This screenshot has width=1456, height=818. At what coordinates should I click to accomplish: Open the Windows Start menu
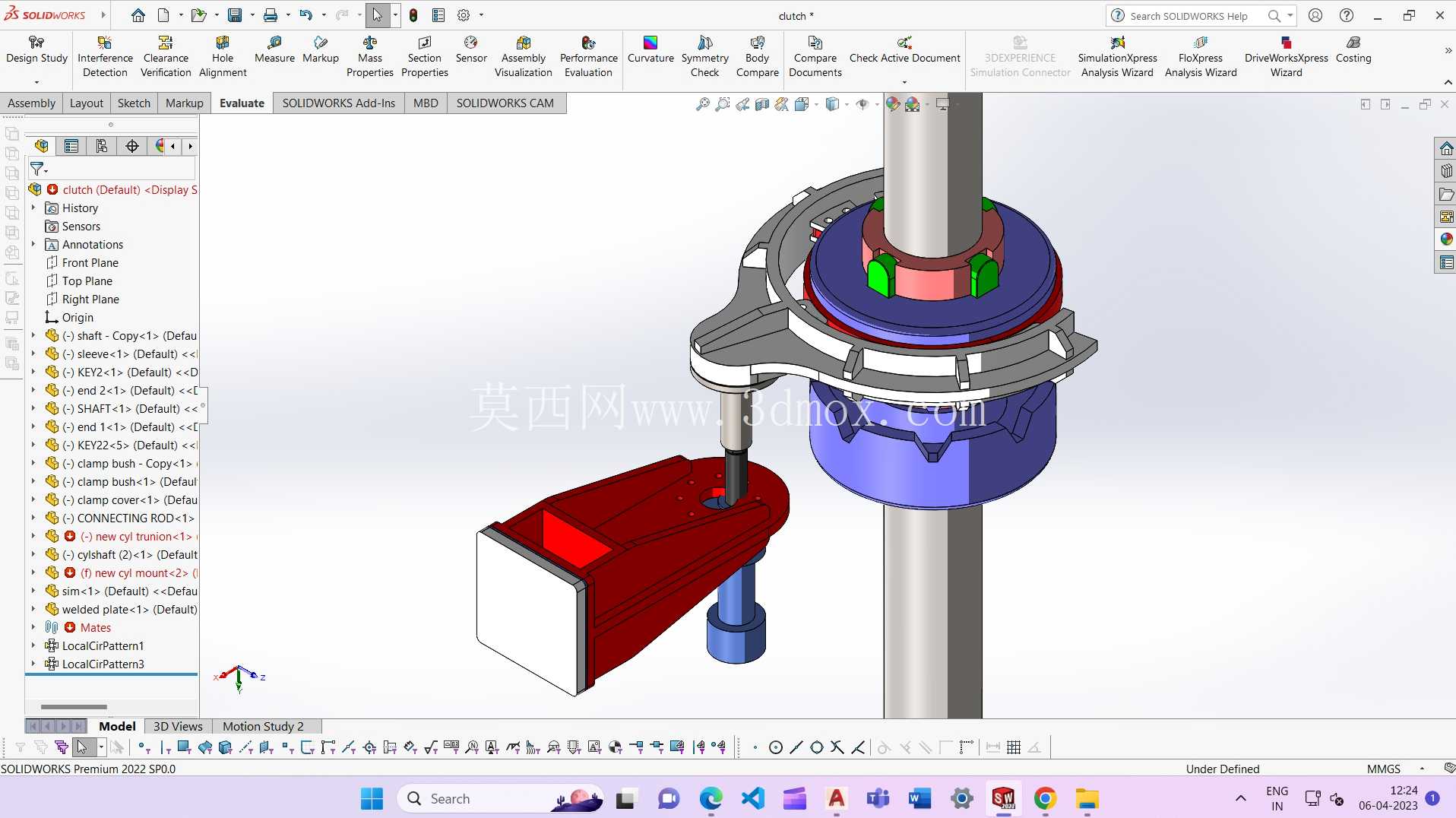coord(372,798)
